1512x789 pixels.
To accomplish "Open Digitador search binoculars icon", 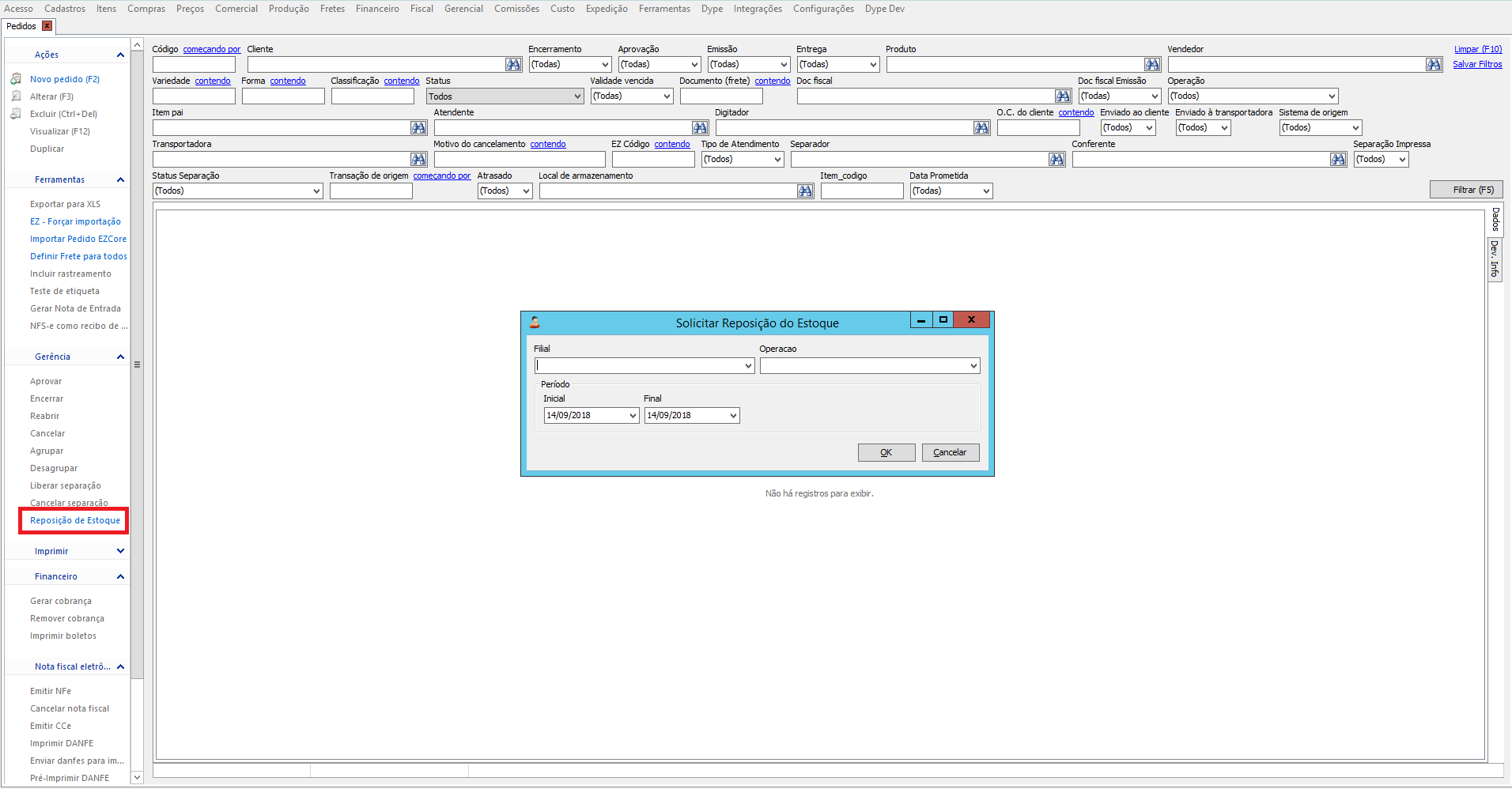I will (x=981, y=128).
